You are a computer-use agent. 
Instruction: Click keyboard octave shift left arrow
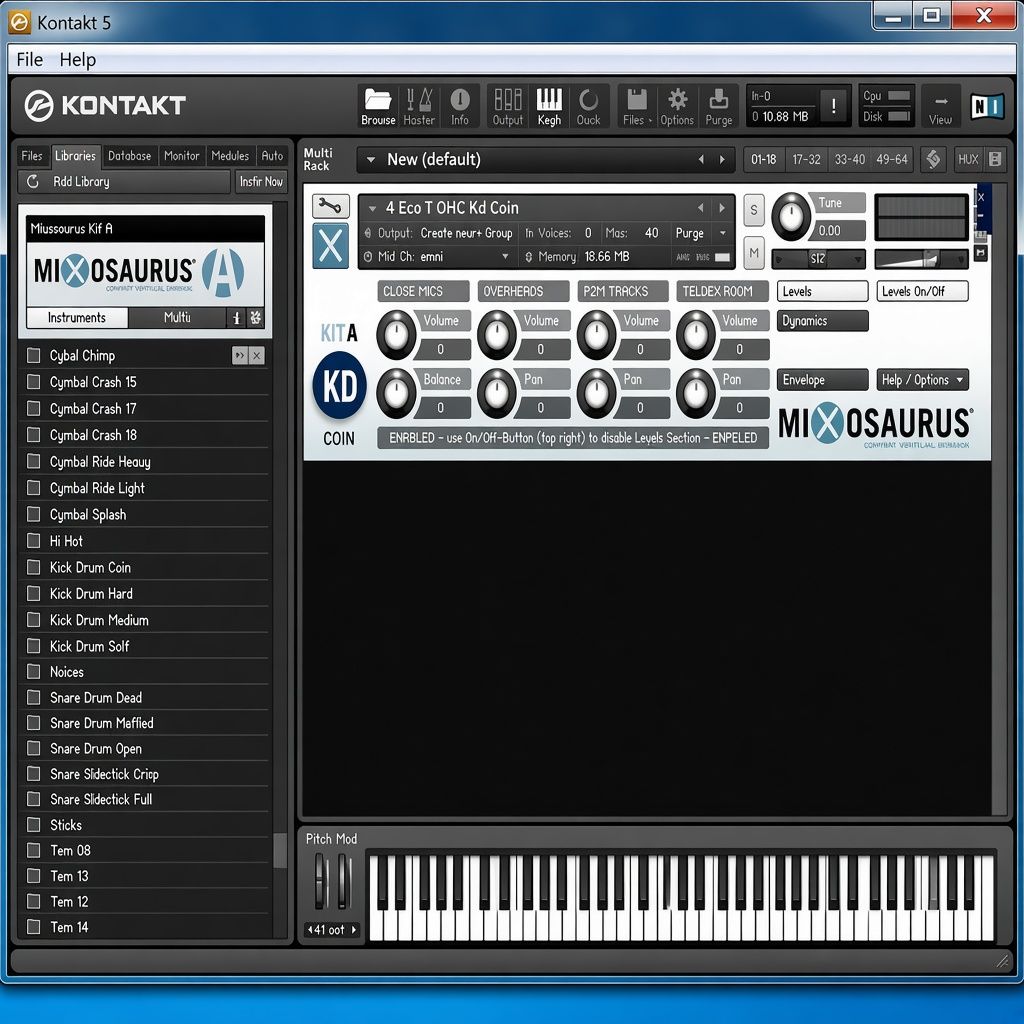[x=310, y=929]
